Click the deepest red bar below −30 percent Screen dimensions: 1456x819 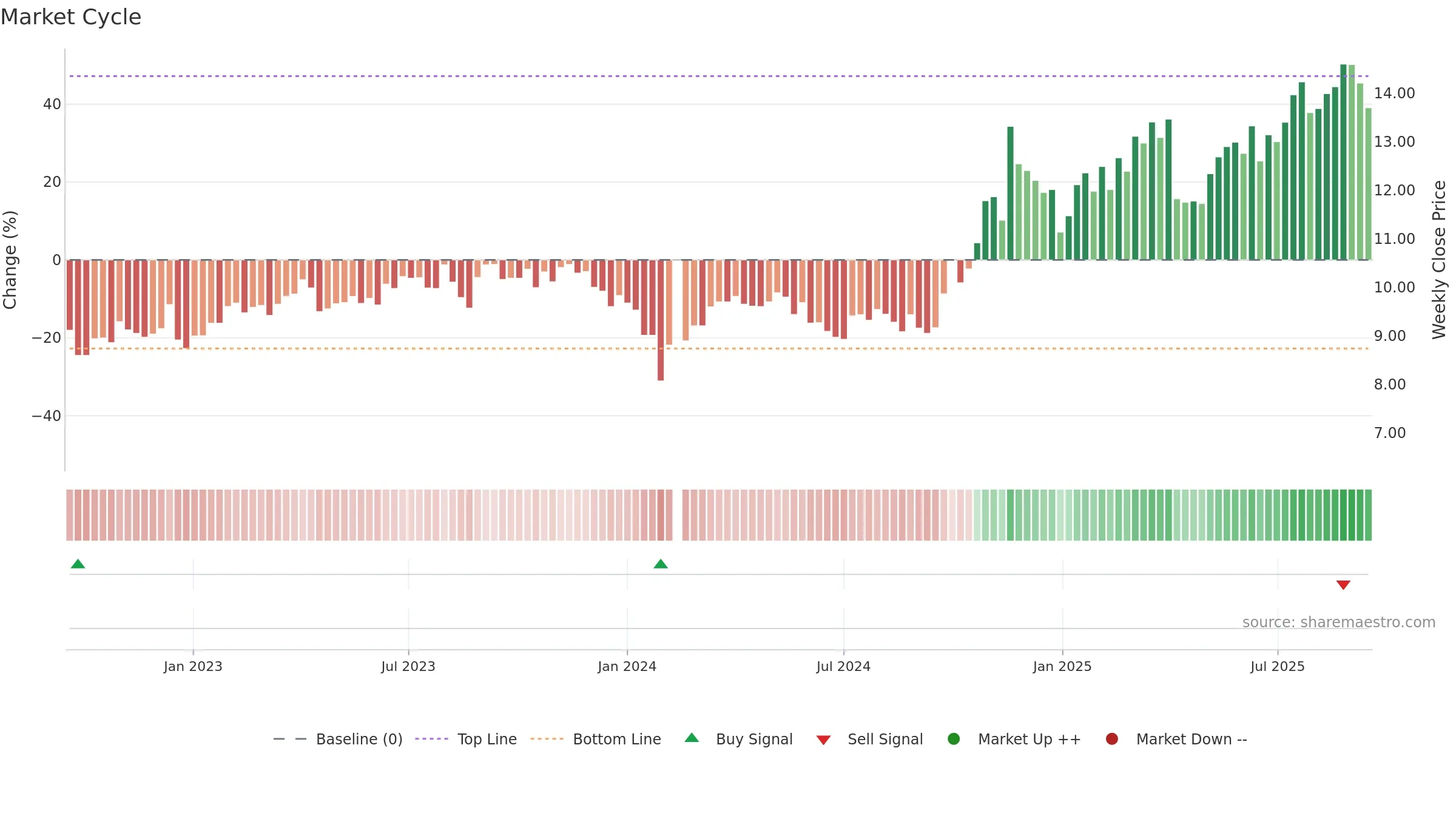click(661, 320)
